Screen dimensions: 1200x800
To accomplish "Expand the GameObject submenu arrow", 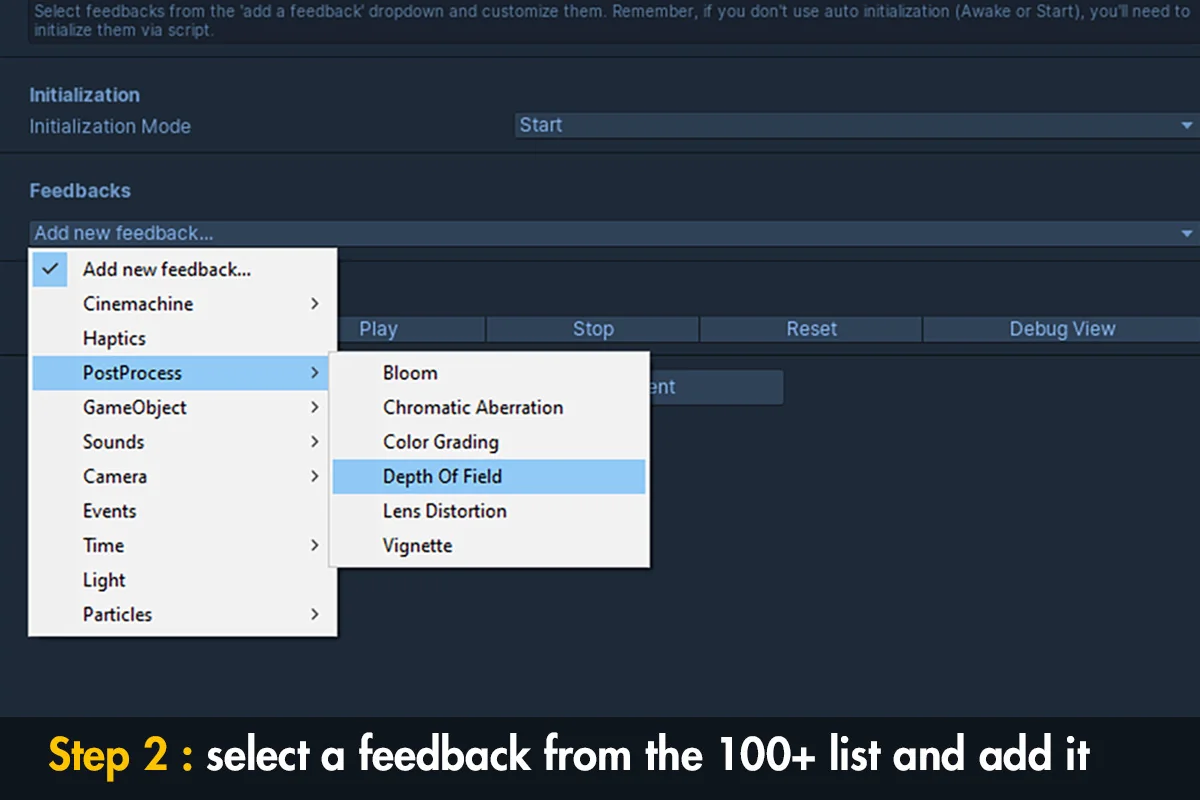I will click(314, 407).
